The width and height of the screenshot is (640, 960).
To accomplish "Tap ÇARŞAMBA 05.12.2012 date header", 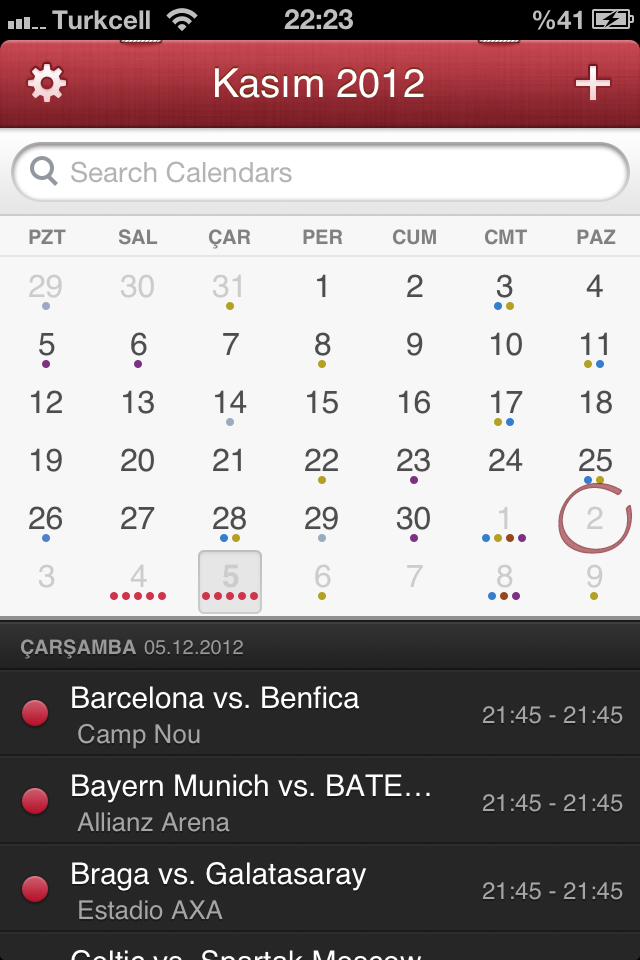I will tap(132, 647).
